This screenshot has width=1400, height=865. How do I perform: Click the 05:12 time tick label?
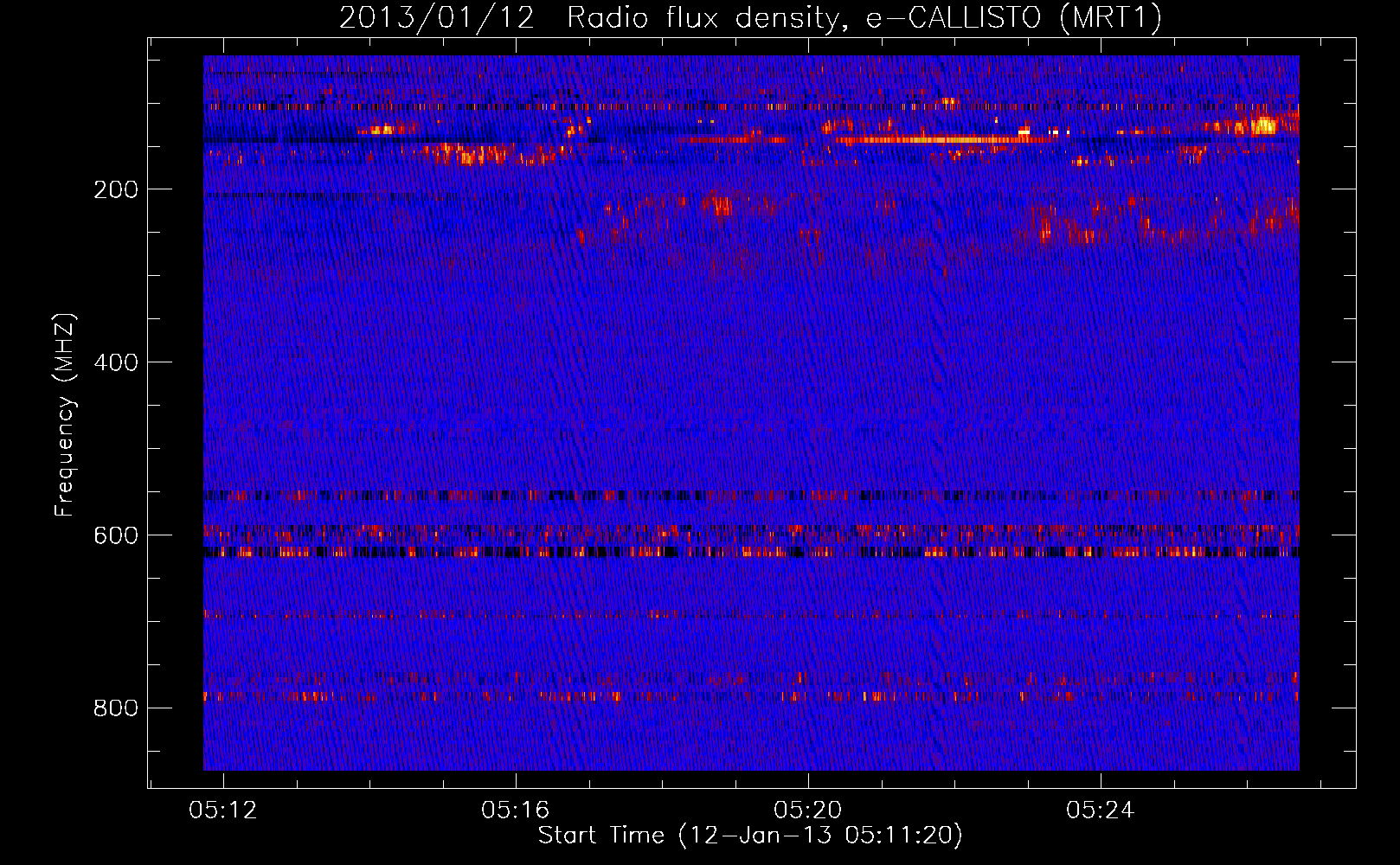point(223,811)
